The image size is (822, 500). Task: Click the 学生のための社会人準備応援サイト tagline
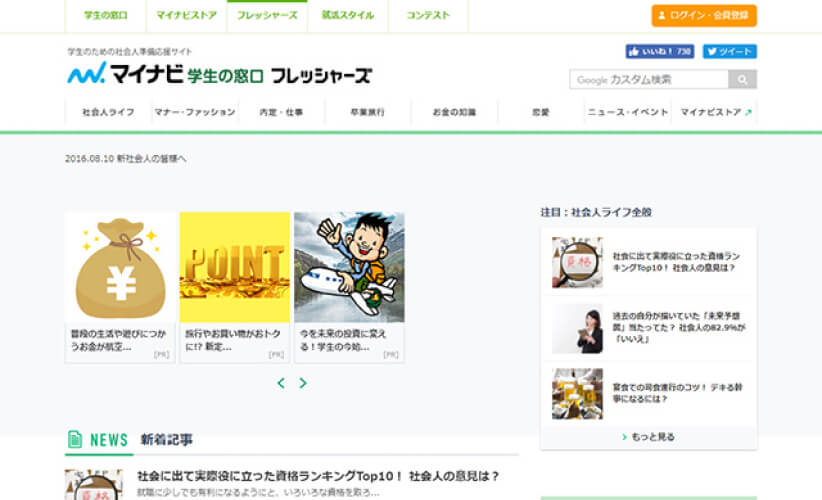(x=129, y=51)
